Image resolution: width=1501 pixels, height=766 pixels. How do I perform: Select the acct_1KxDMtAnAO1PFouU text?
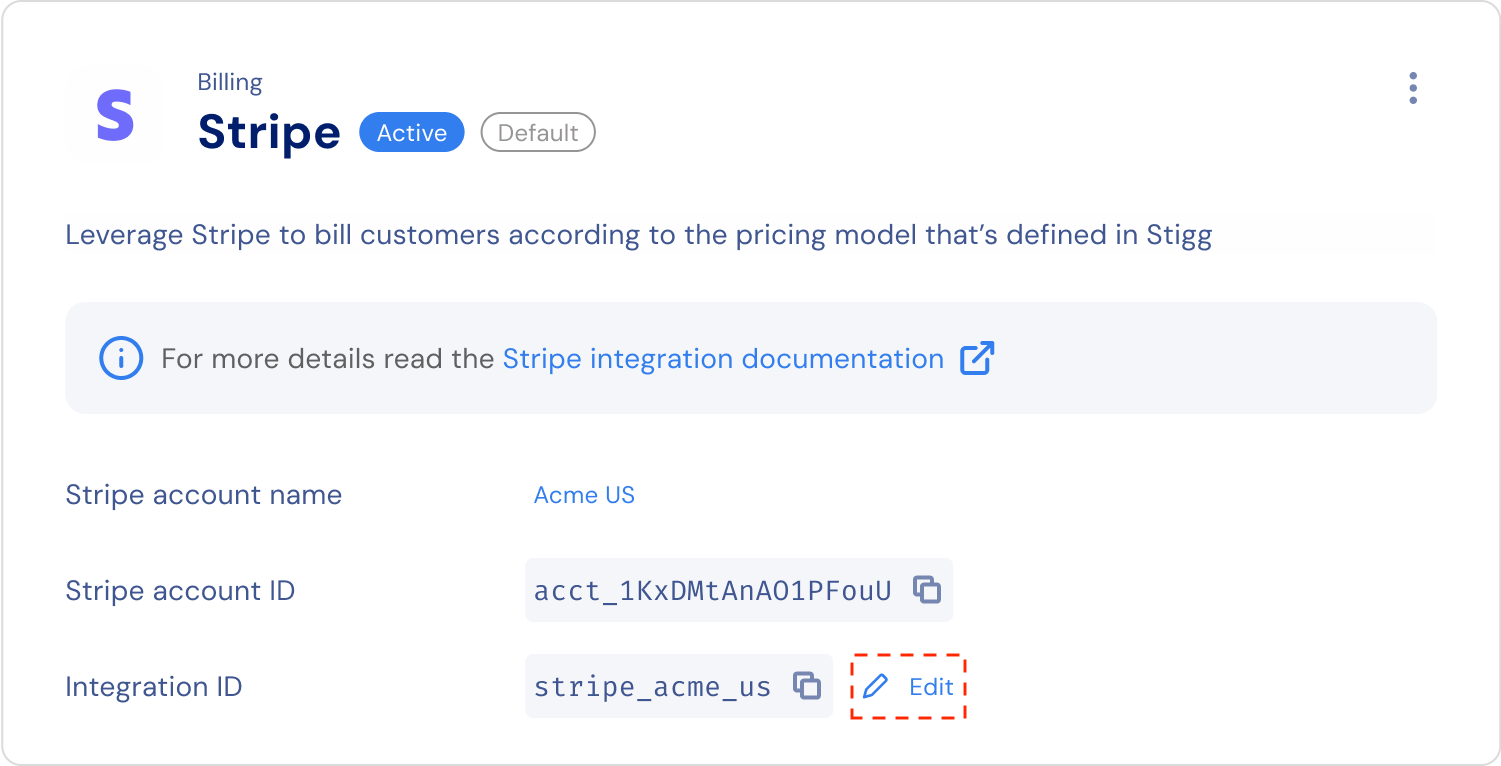(712, 591)
